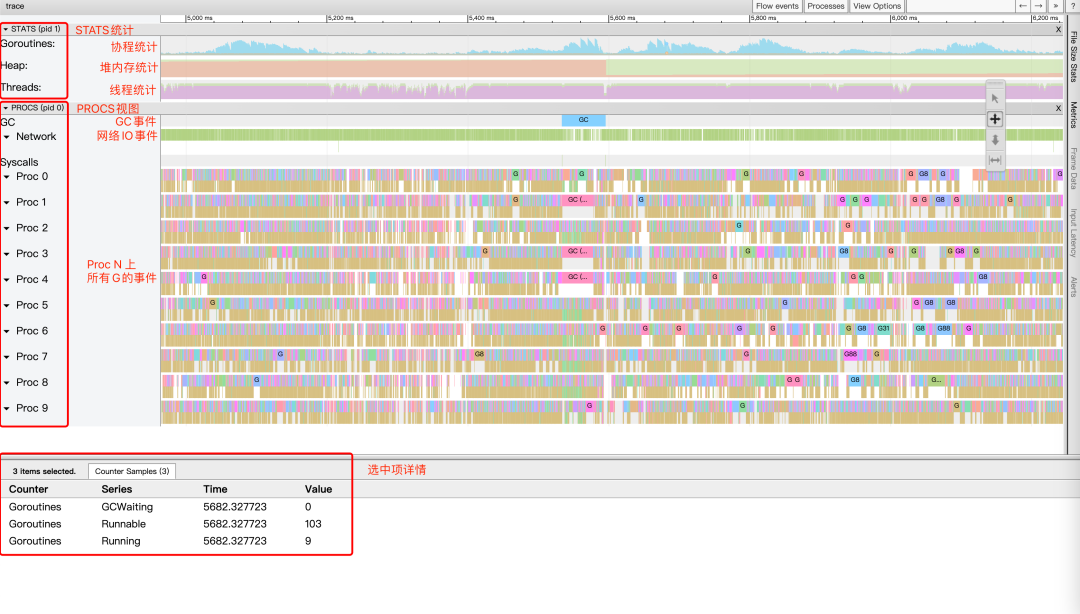Viewport: 1080px width, 614px height.
Task: Click the value 103 in Runnable row
Action: tap(313, 524)
